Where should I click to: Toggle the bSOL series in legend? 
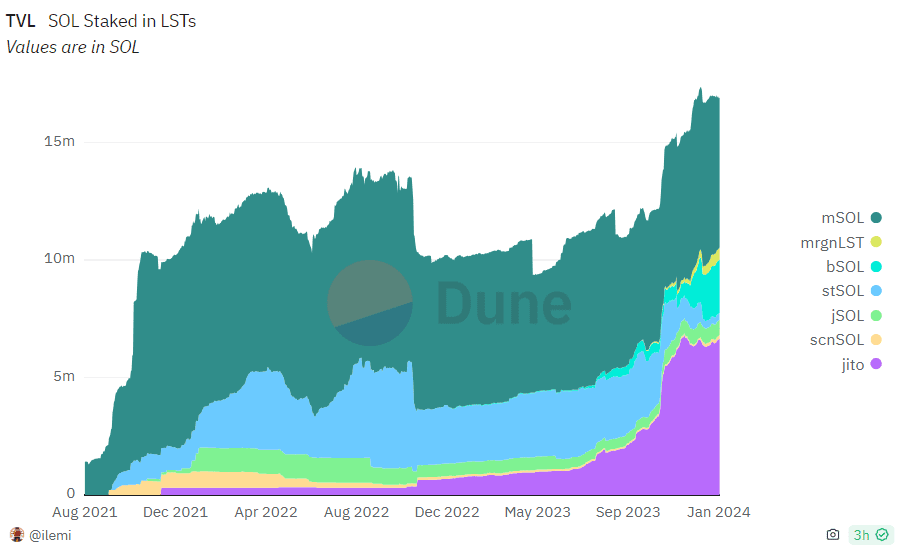[x=876, y=267]
